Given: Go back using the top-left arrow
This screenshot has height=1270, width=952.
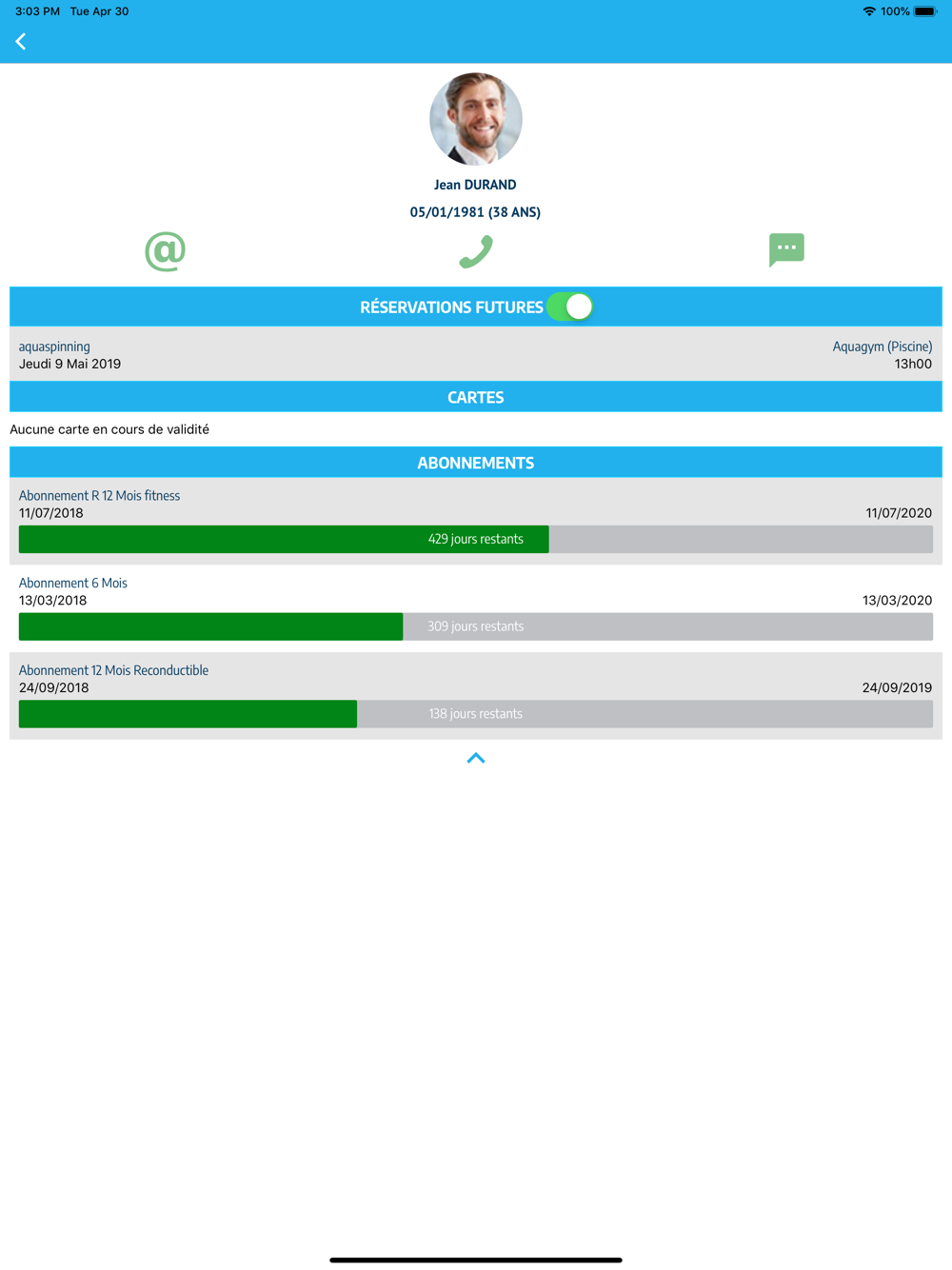Looking at the screenshot, I should [21, 41].
